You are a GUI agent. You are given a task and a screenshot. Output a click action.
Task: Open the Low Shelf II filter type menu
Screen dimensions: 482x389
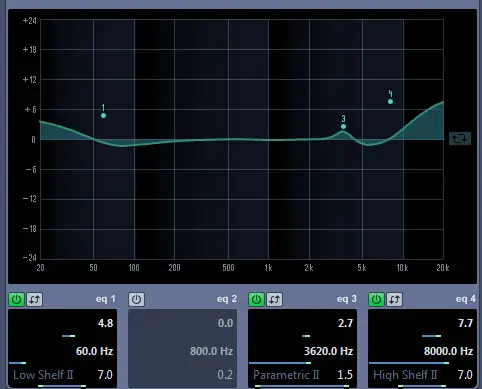pos(43,375)
